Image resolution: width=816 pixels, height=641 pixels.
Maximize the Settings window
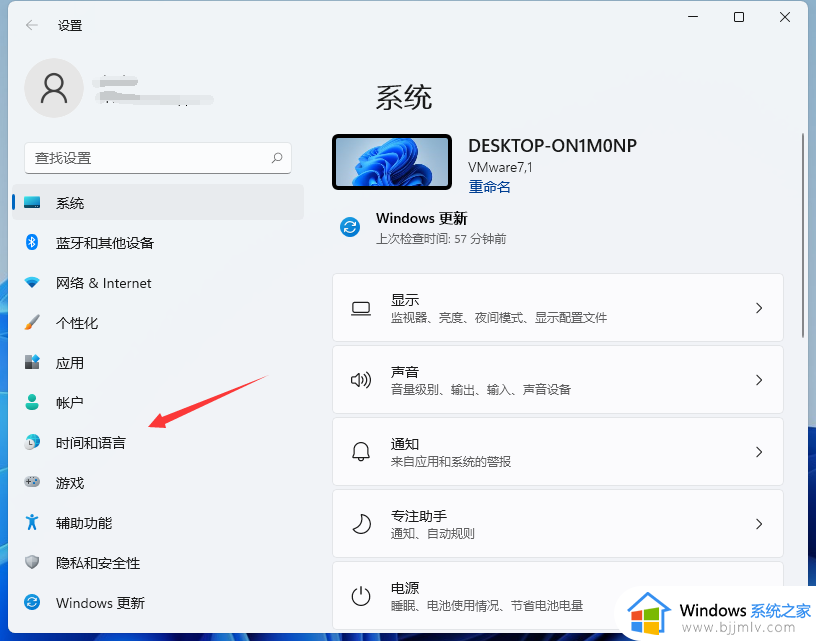[738, 17]
